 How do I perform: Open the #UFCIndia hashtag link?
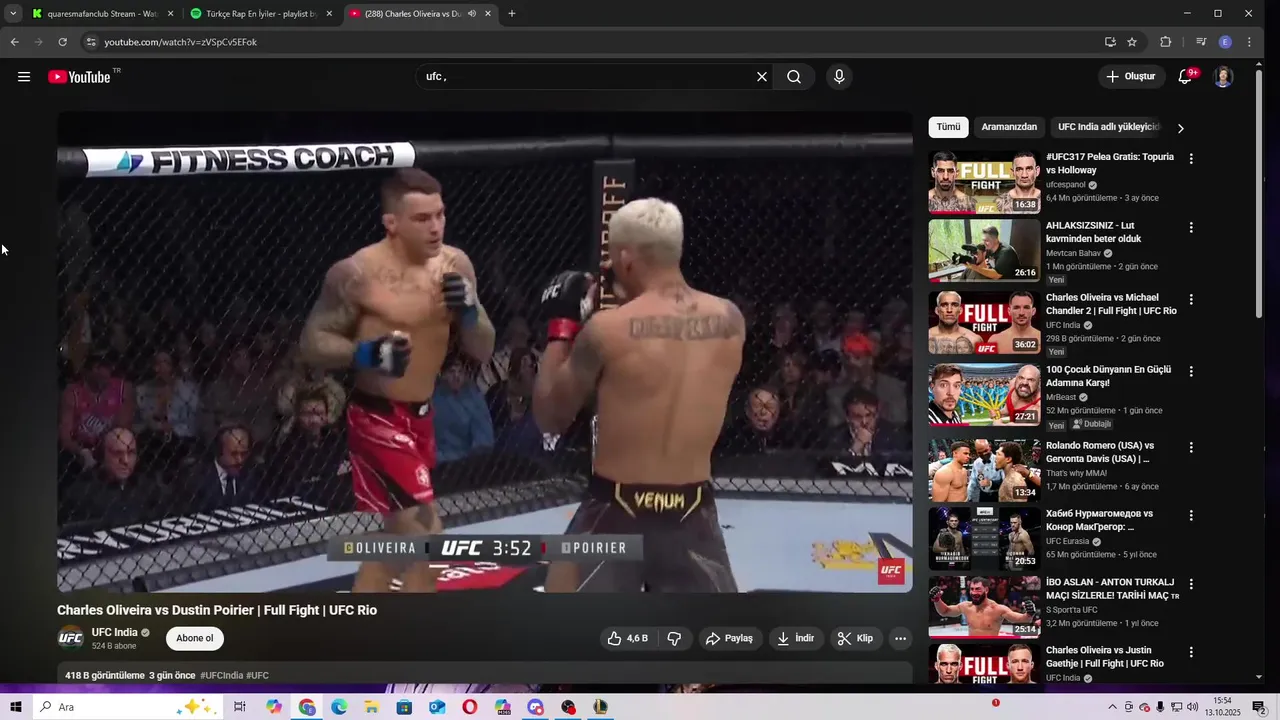221,676
